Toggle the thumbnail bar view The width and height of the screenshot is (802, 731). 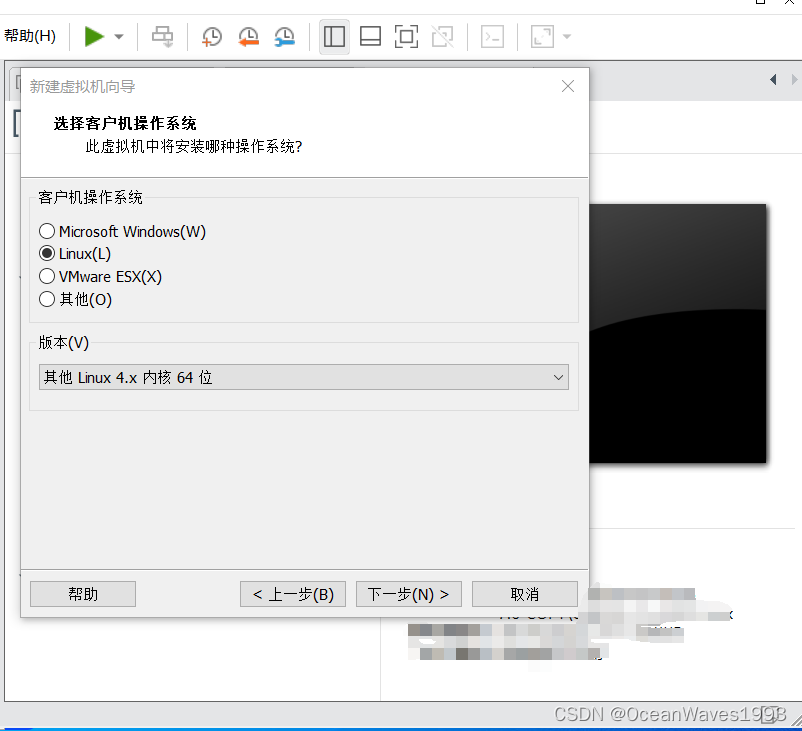tap(370, 37)
